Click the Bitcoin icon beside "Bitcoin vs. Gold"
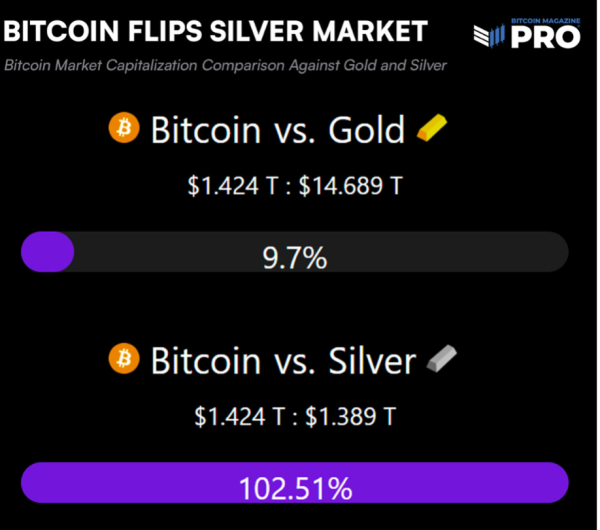This screenshot has height=530, width=600. point(124,129)
